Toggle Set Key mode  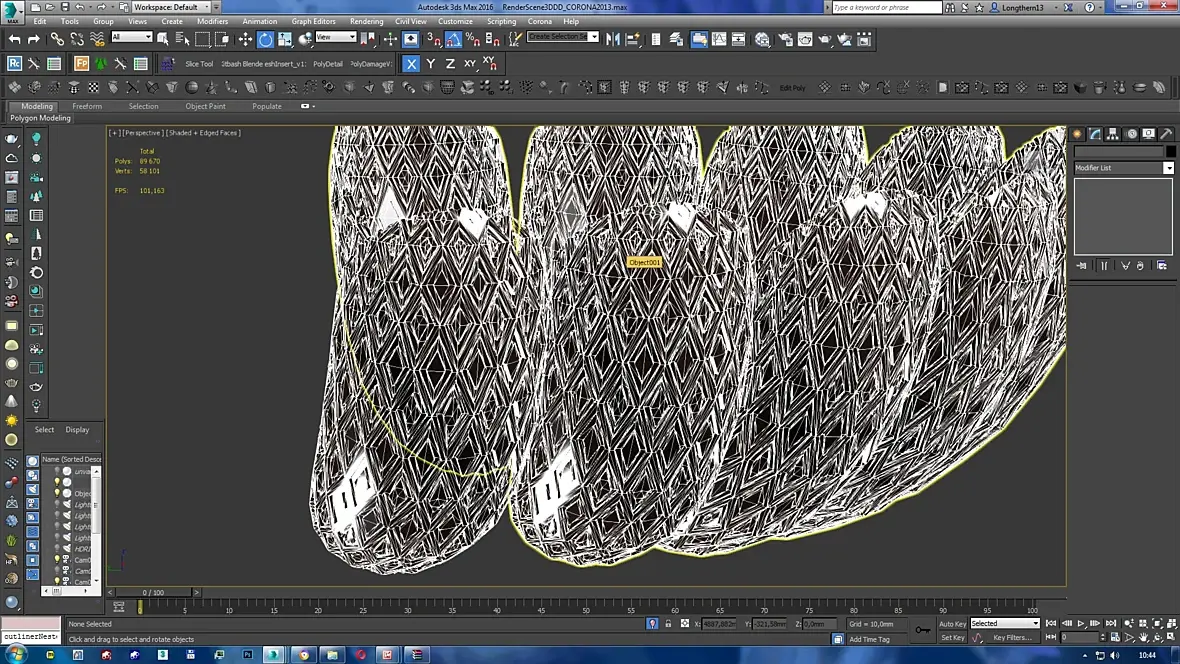[x=952, y=637]
